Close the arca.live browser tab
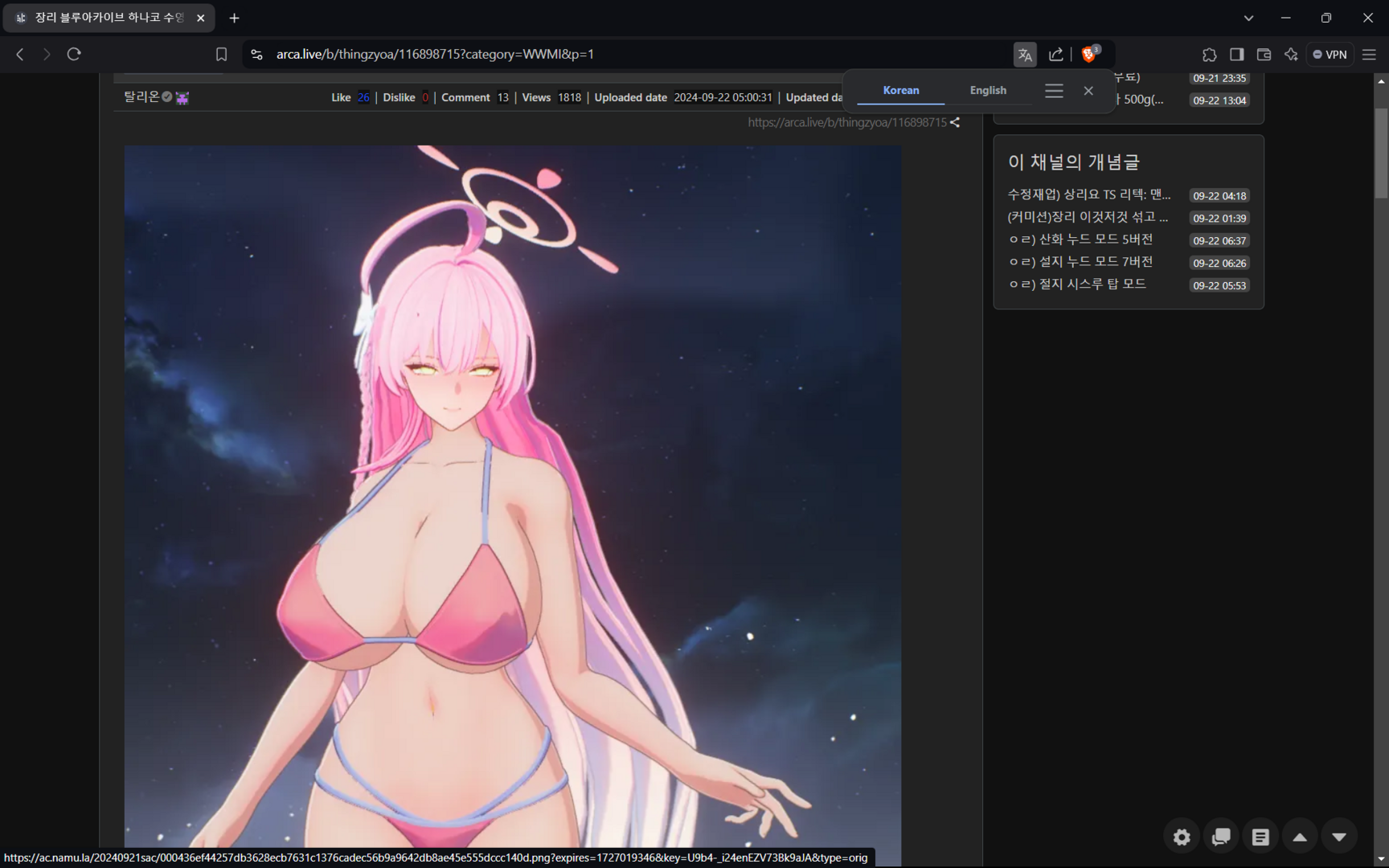Image resolution: width=1389 pixels, height=868 pixels. [201, 18]
